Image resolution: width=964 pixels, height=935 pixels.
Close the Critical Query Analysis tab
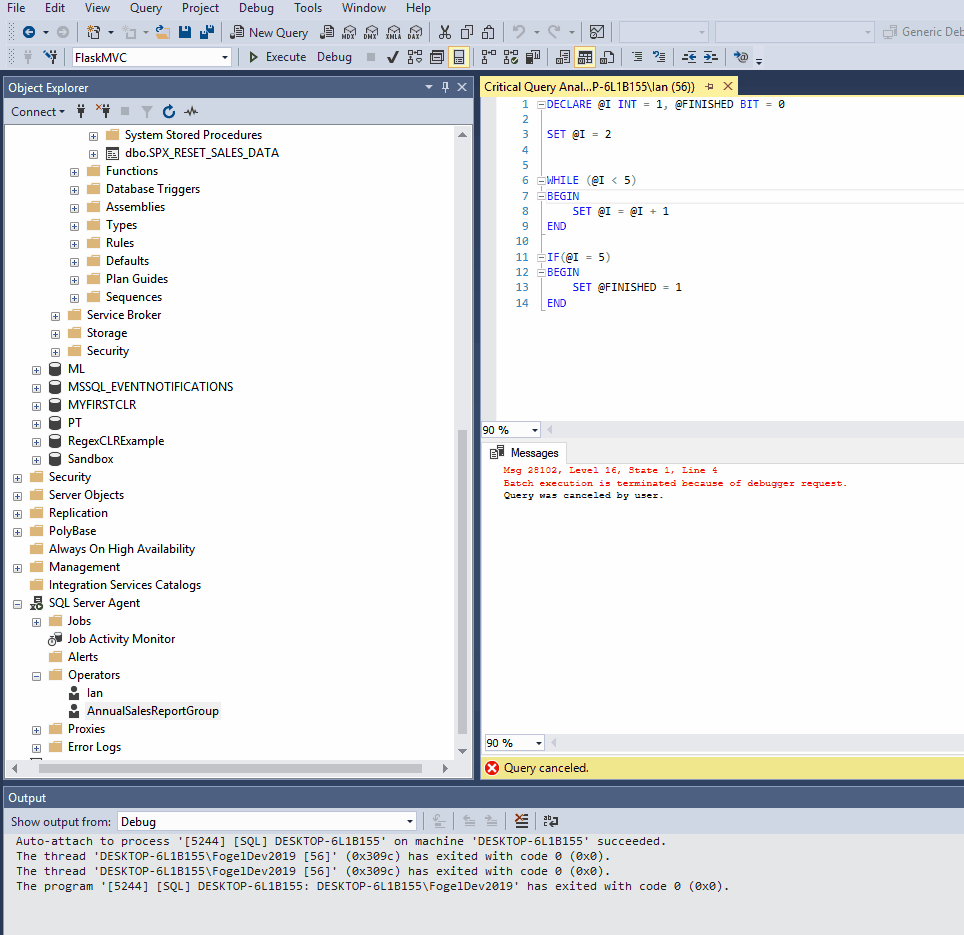click(728, 87)
